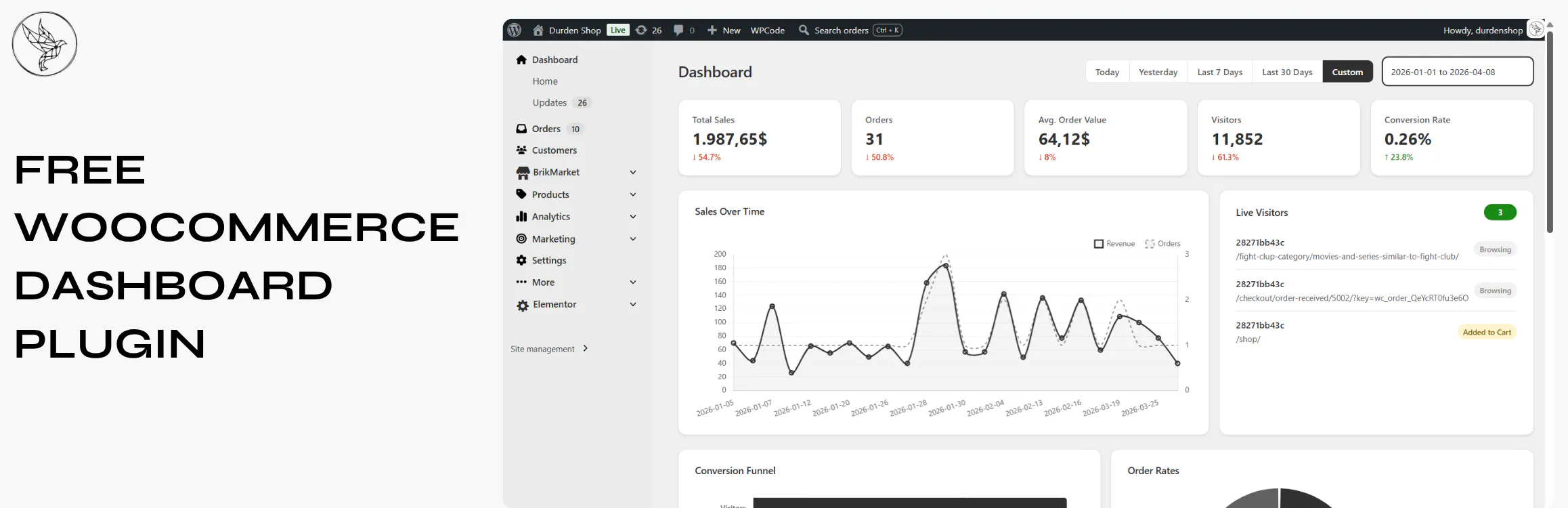Switch to Last 7 Days range
Viewport: 1568px width, 508px height.
pos(1220,72)
